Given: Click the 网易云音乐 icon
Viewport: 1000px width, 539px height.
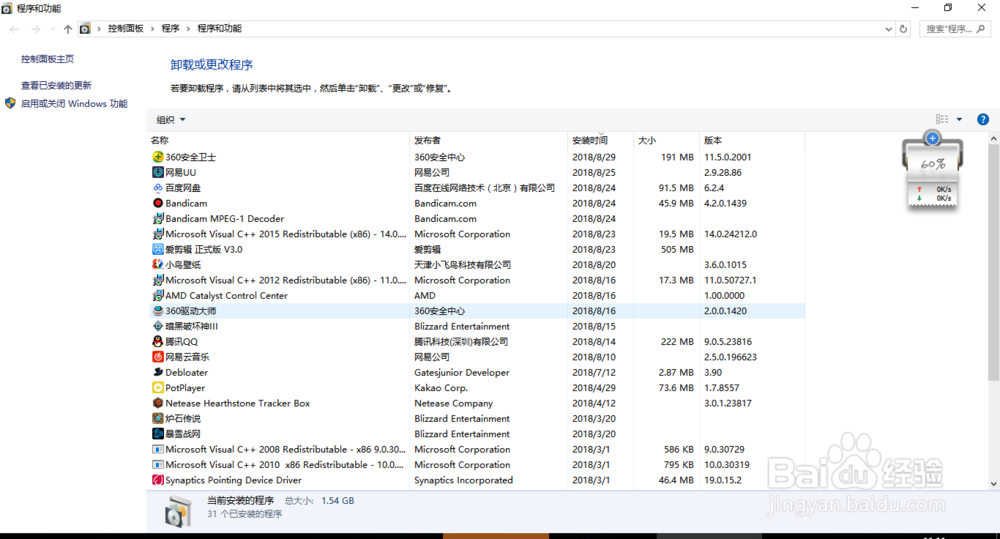Looking at the screenshot, I should [x=158, y=357].
